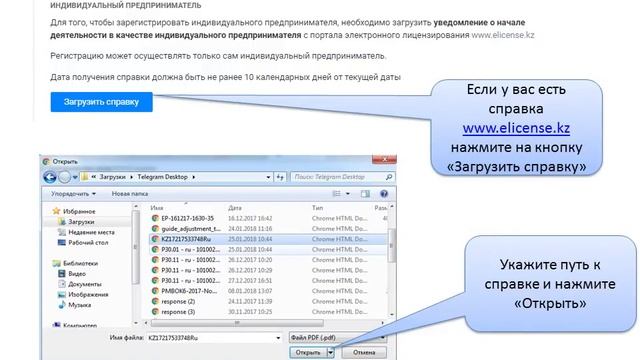The height and width of the screenshot is (360, 640).
Task: Click Chrome icon of PMBOK6-2017 file
Action: coord(155,291)
